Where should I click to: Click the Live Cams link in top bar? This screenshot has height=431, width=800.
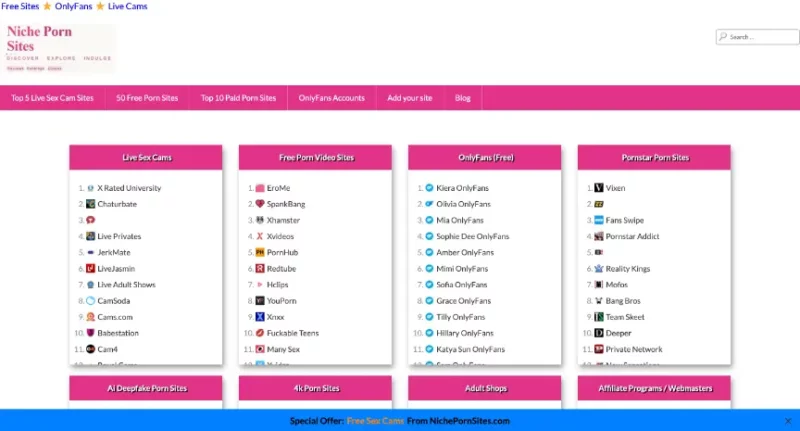click(128, 6)
